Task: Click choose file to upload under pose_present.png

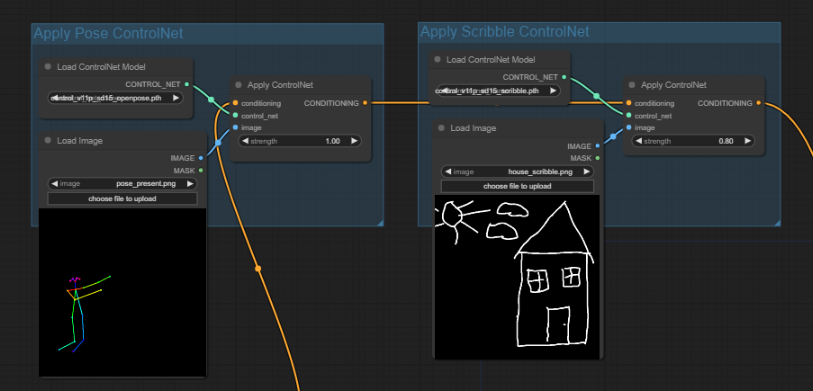Action: [122, 199]
